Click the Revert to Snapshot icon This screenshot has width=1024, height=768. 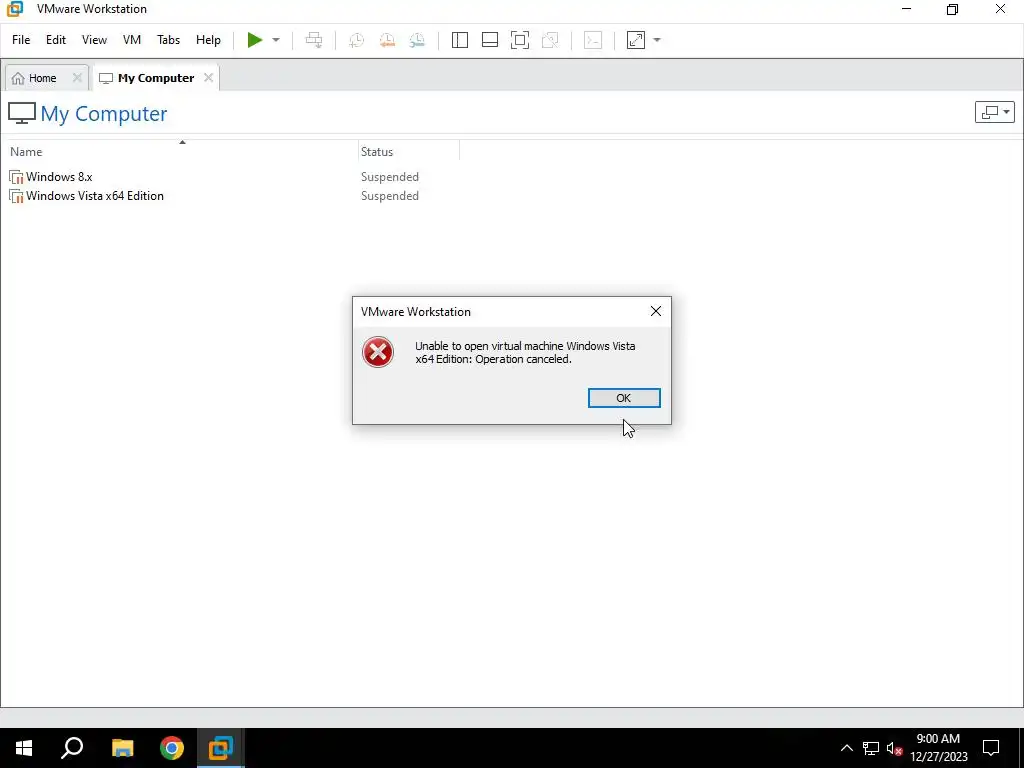tap(387, 40)
